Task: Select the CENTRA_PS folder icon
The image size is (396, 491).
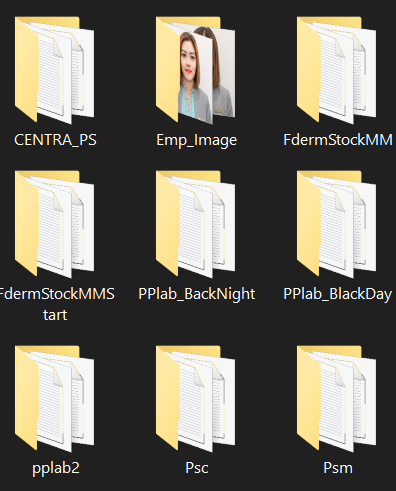Action: coord(54,70)
